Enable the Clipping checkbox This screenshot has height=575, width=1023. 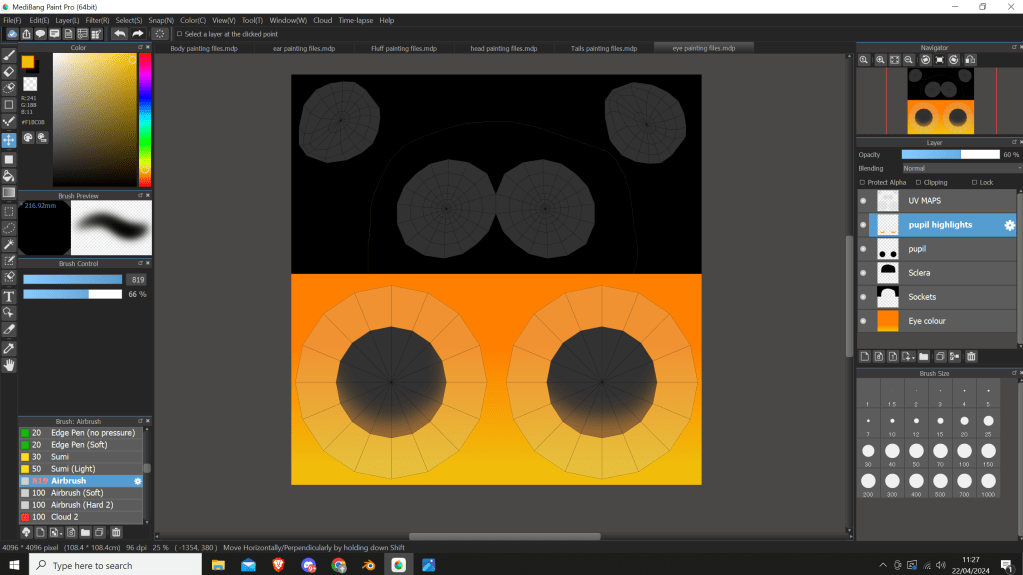(918, 183)
